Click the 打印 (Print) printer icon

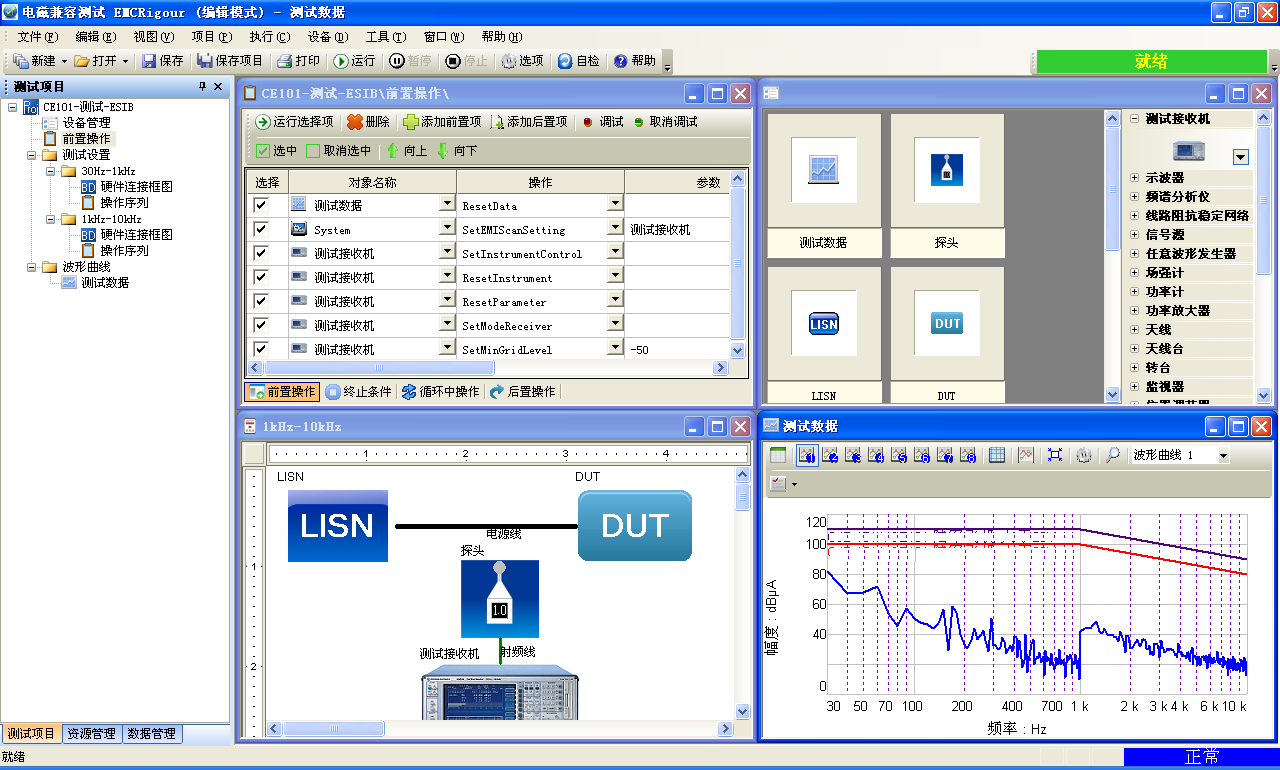tap(284, 61)
